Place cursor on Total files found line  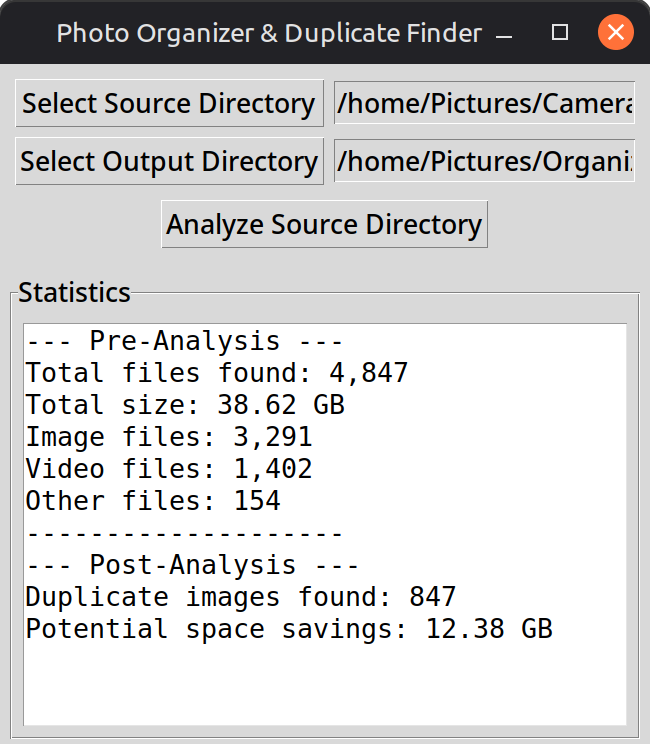tap(216, 373)
